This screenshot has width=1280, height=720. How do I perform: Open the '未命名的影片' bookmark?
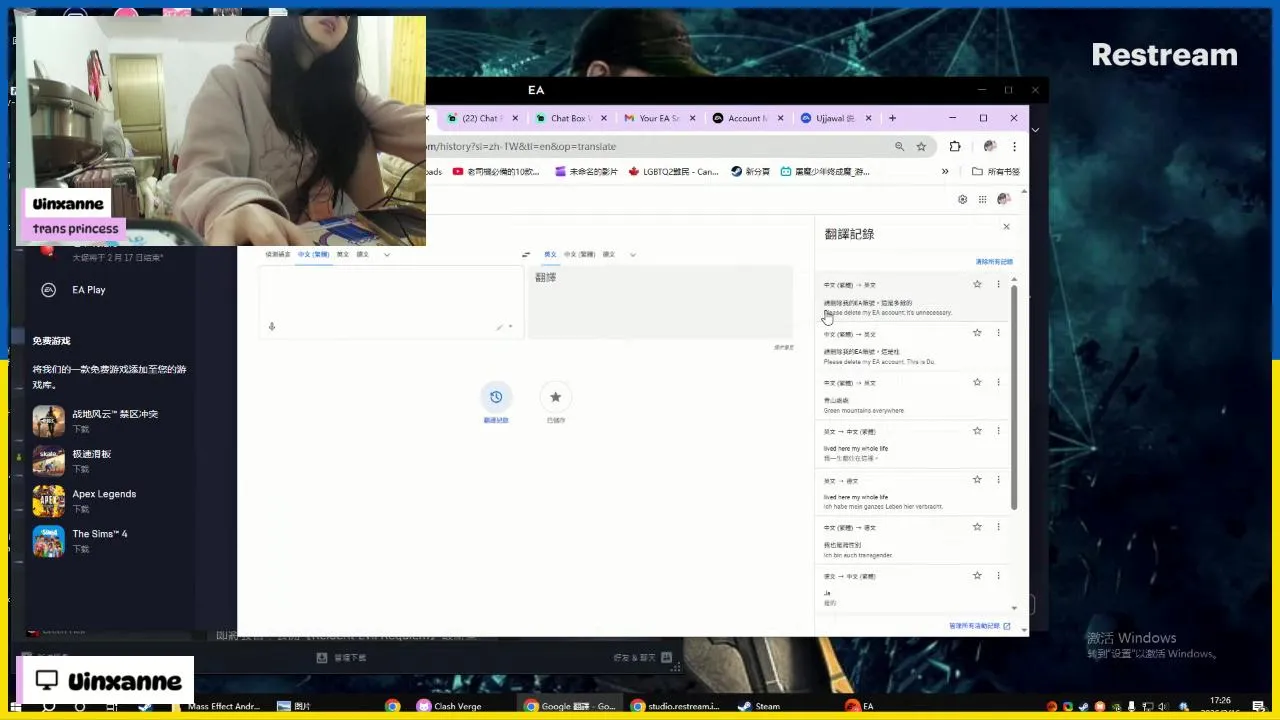pos(588,171)
